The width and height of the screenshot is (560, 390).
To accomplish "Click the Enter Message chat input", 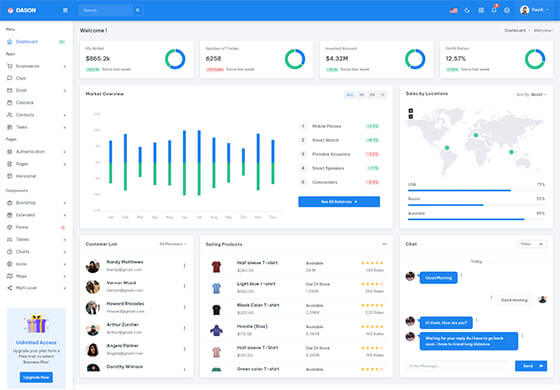I will tap(460, 366).
